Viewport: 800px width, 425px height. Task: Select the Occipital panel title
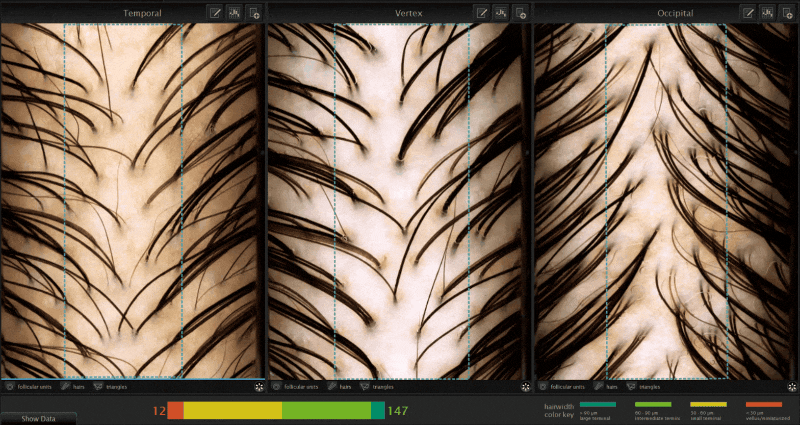coord(676,14)
